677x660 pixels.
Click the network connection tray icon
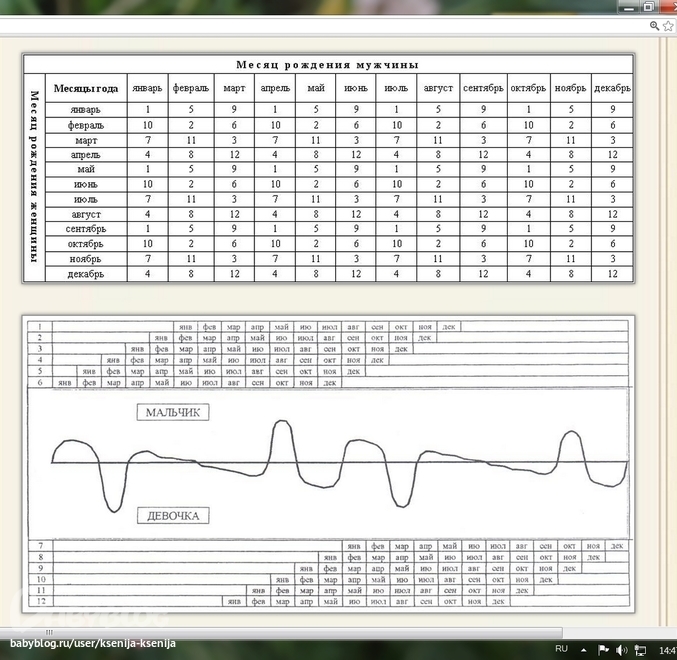pyautogui.click(x=638, y=649)
